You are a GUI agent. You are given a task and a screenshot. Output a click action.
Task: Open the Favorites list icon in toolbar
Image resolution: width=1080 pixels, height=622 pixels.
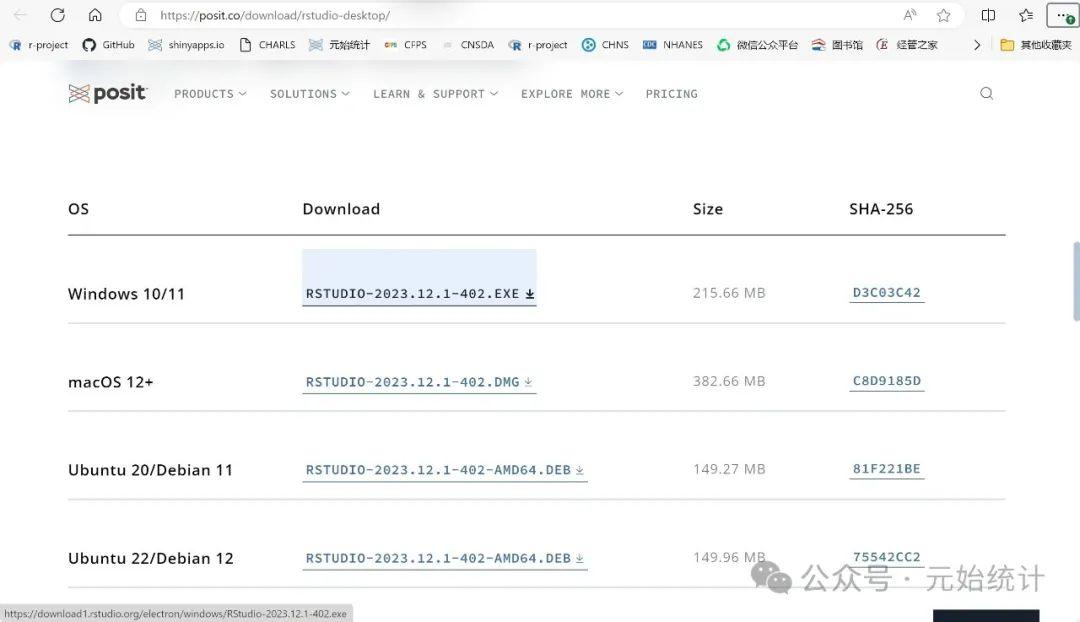pos(1026,15)
